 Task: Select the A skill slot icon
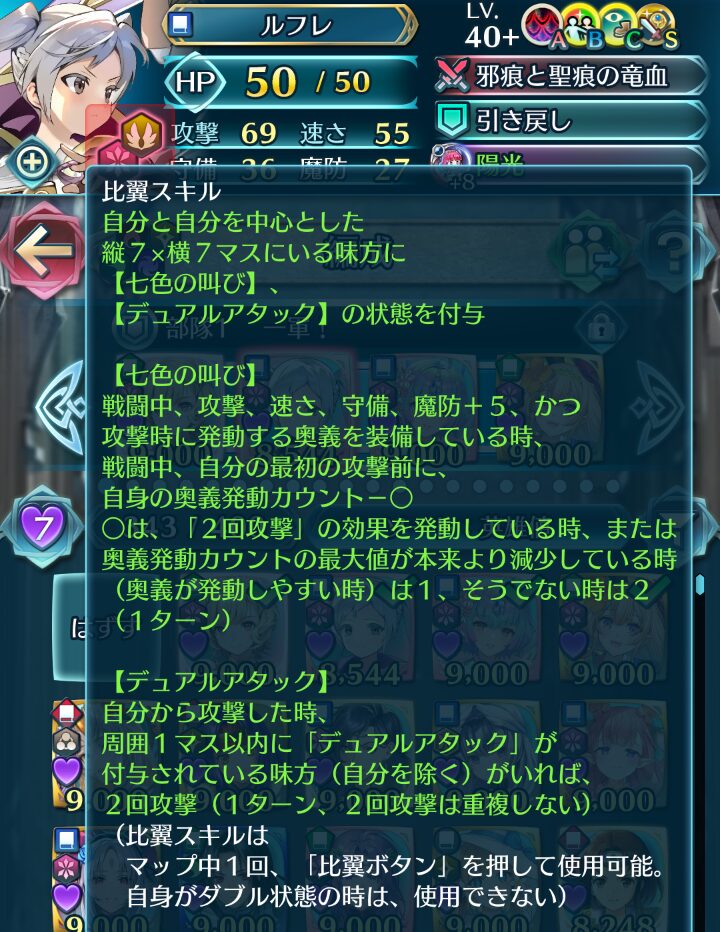coord(543,27)
